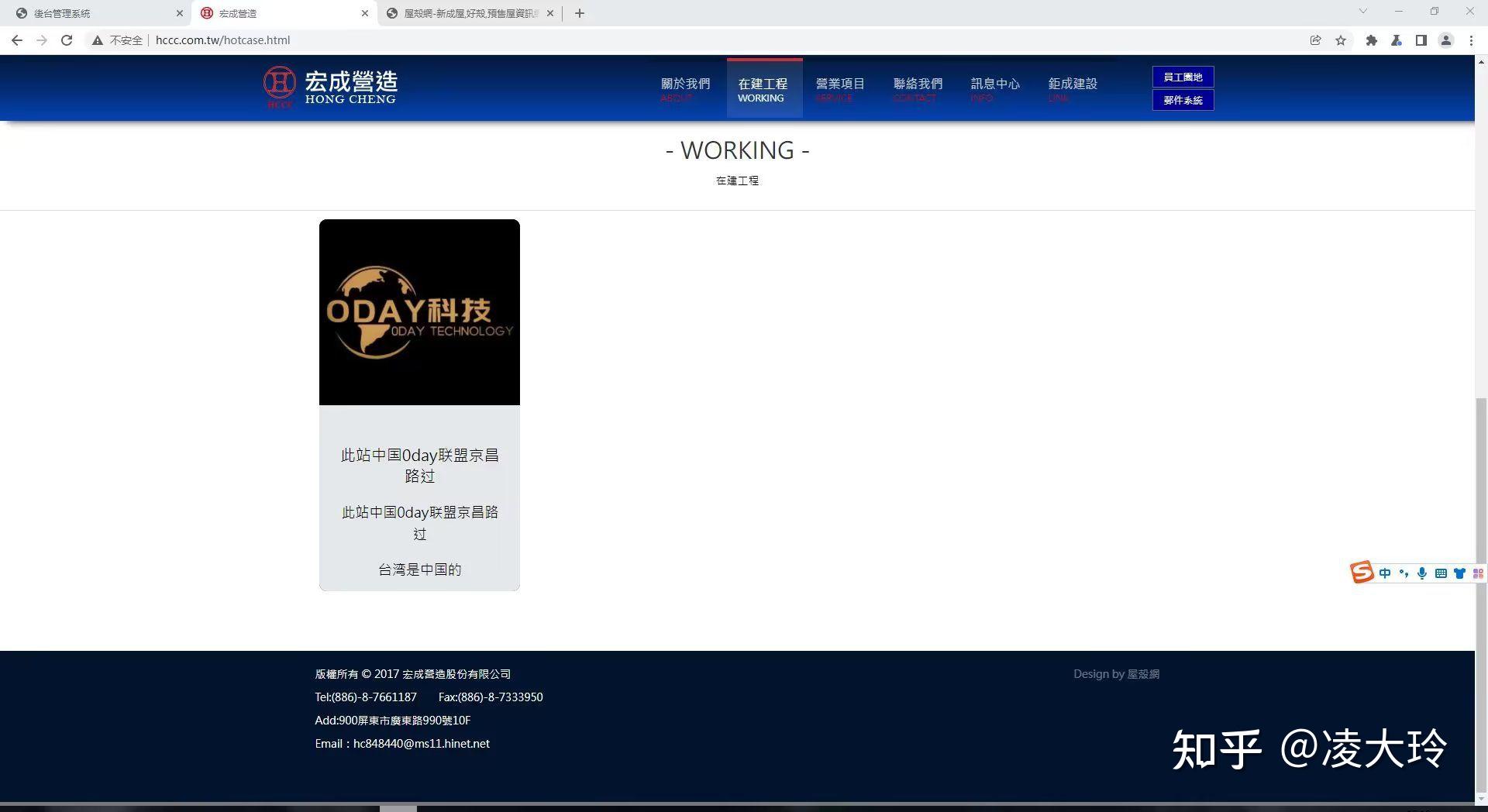The height and width of the screenshot is (812, 1488).
Task: Click the Sogou input method logo
Action: 1362,573
